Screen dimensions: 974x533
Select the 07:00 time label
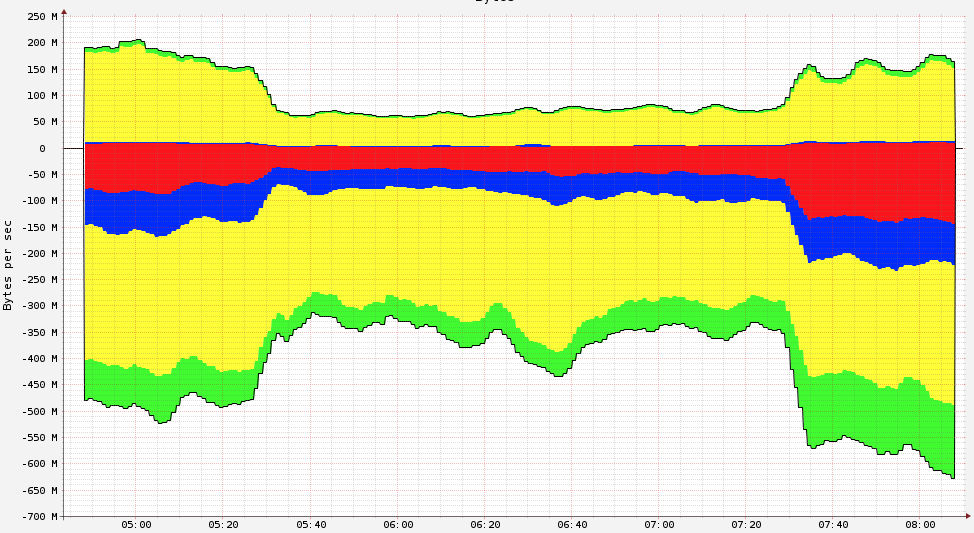click(x=659, y=524)
